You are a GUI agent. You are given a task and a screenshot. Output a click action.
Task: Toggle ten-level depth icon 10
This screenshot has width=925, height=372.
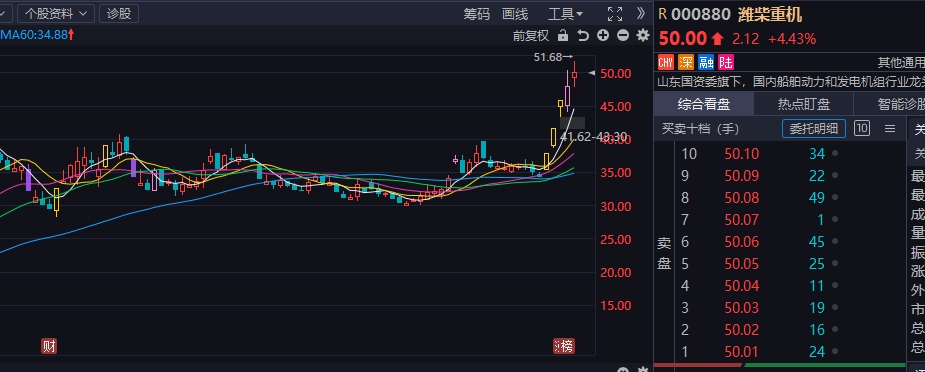tap(862, 128)
